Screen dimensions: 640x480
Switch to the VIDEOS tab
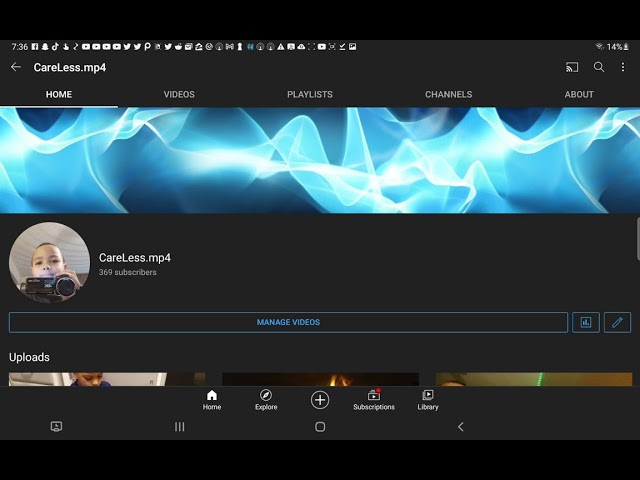point(179,94)
